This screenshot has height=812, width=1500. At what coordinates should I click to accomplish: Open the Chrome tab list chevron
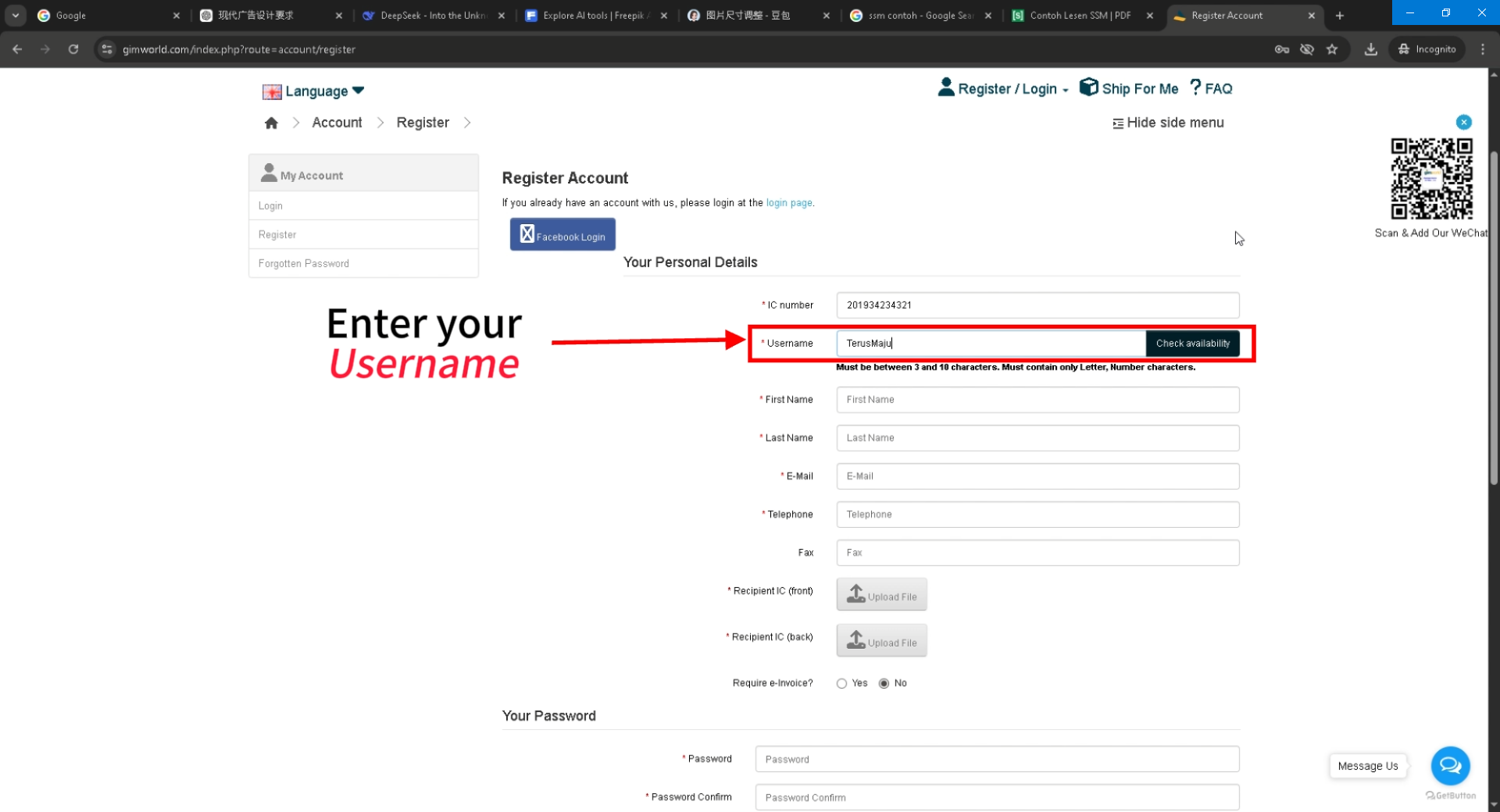15,15
